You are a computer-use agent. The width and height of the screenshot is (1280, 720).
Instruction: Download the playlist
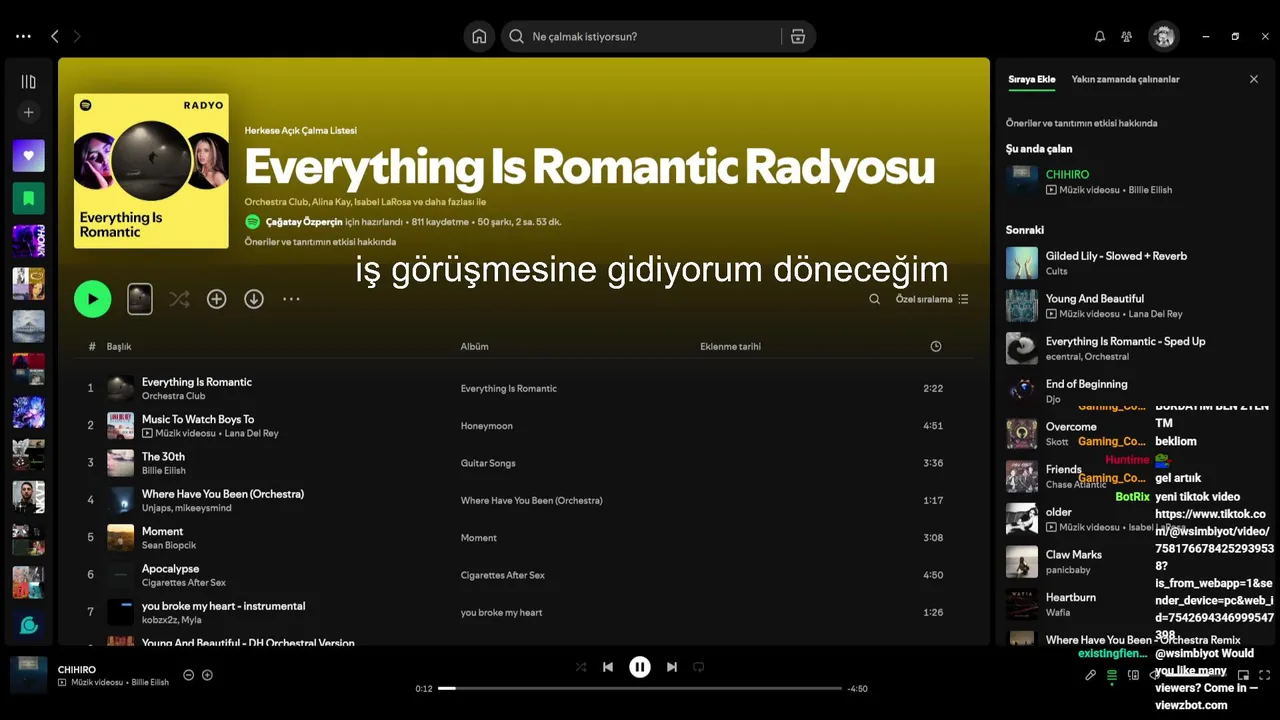(x=254, y=299)
